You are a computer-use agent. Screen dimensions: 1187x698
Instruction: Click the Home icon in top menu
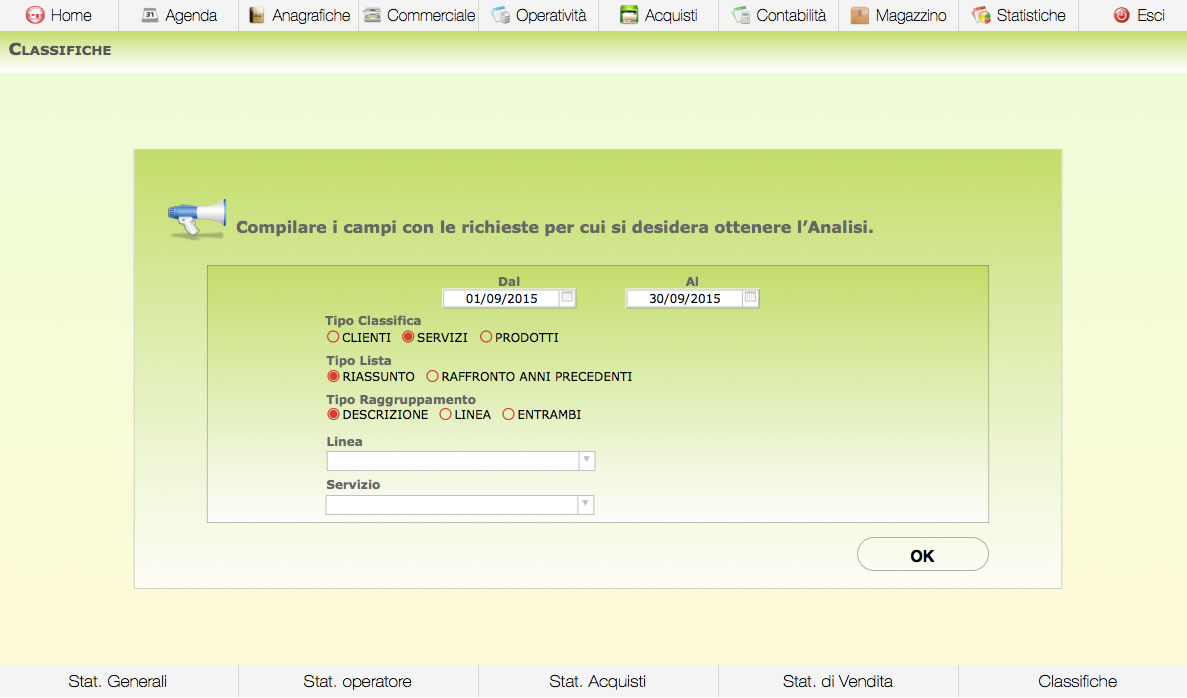click(35, 15)
